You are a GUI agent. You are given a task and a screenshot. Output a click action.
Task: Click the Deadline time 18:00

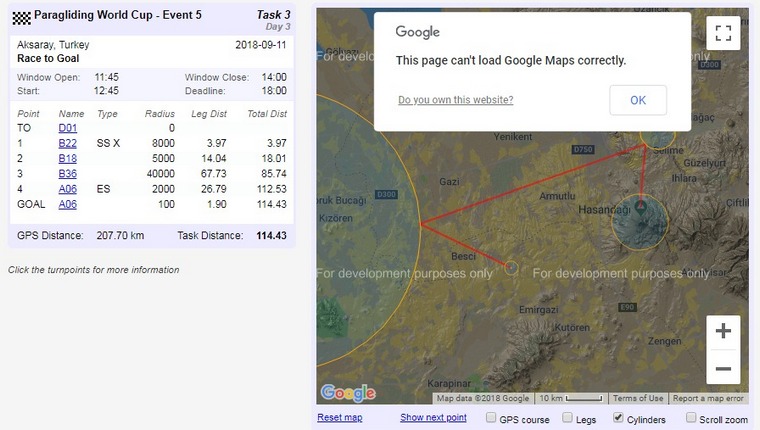point(274,91)
